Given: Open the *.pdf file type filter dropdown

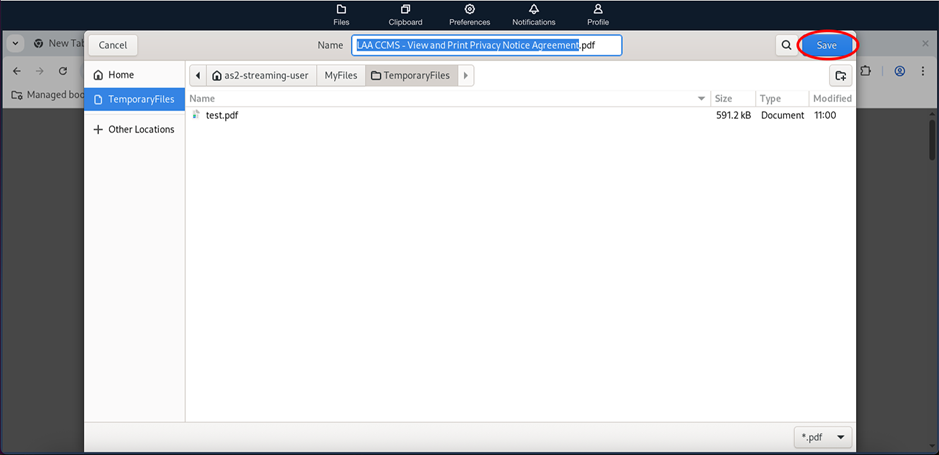Looking at the screenshot, I should [825, 437].
